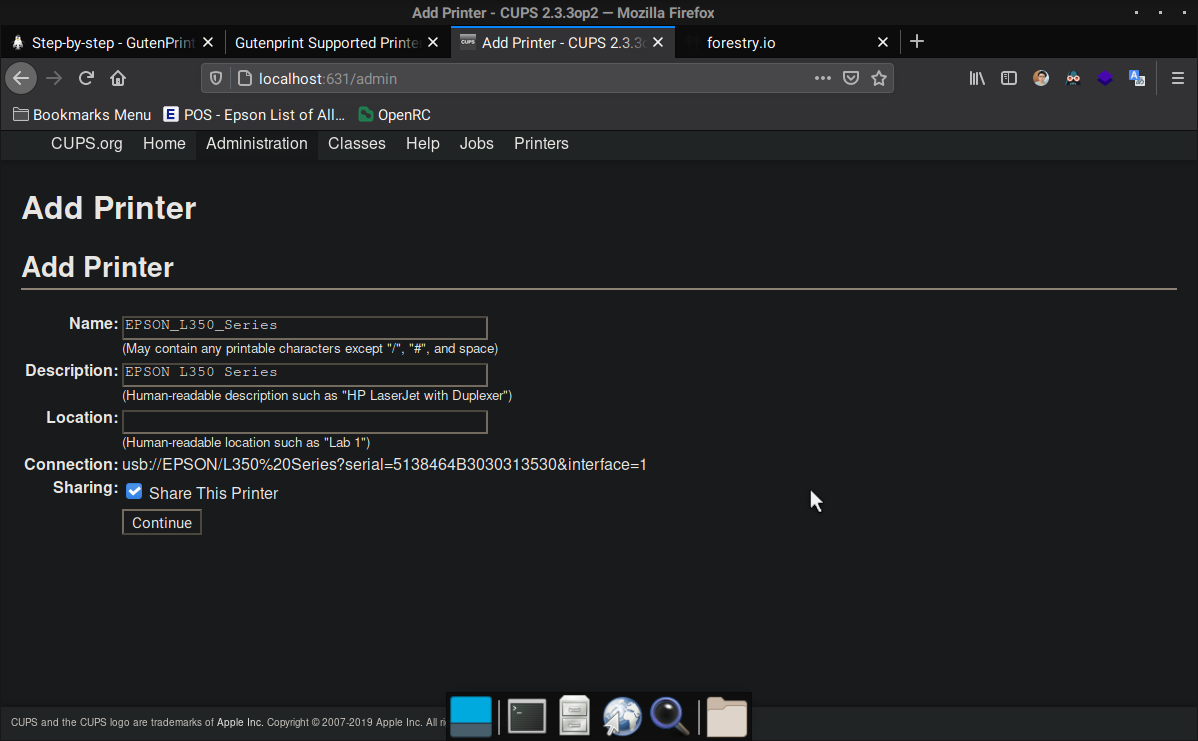Screen dimensions: 1198x741
Task: Close the Gutenprint Supported Printers tab
Action: click(x=433, y=42)
